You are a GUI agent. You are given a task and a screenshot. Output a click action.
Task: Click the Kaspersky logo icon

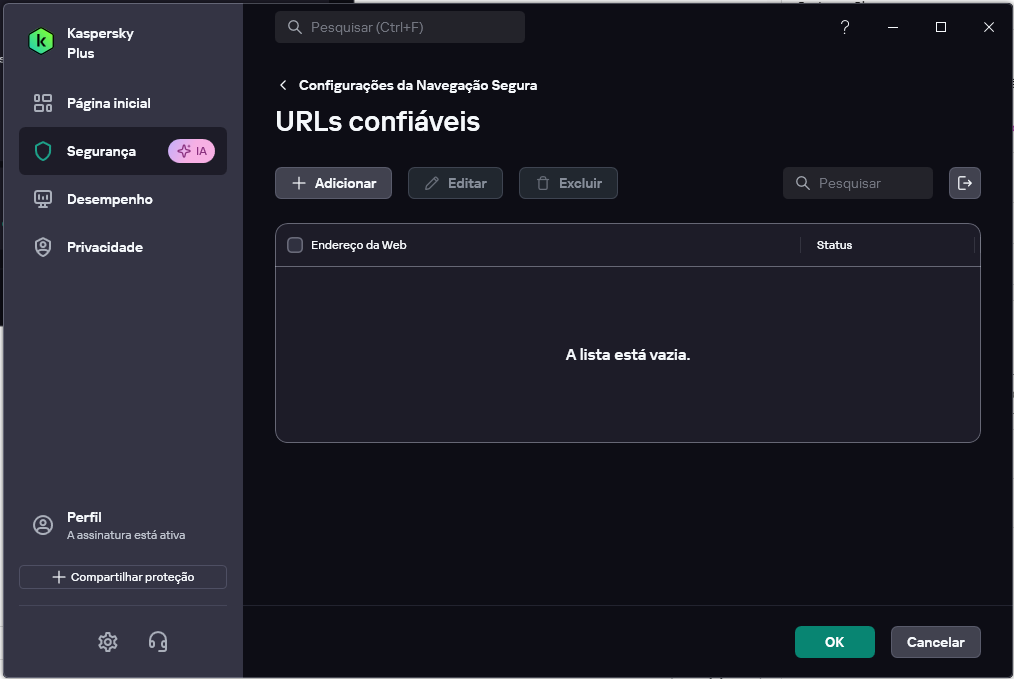click(x=41, y=41)
